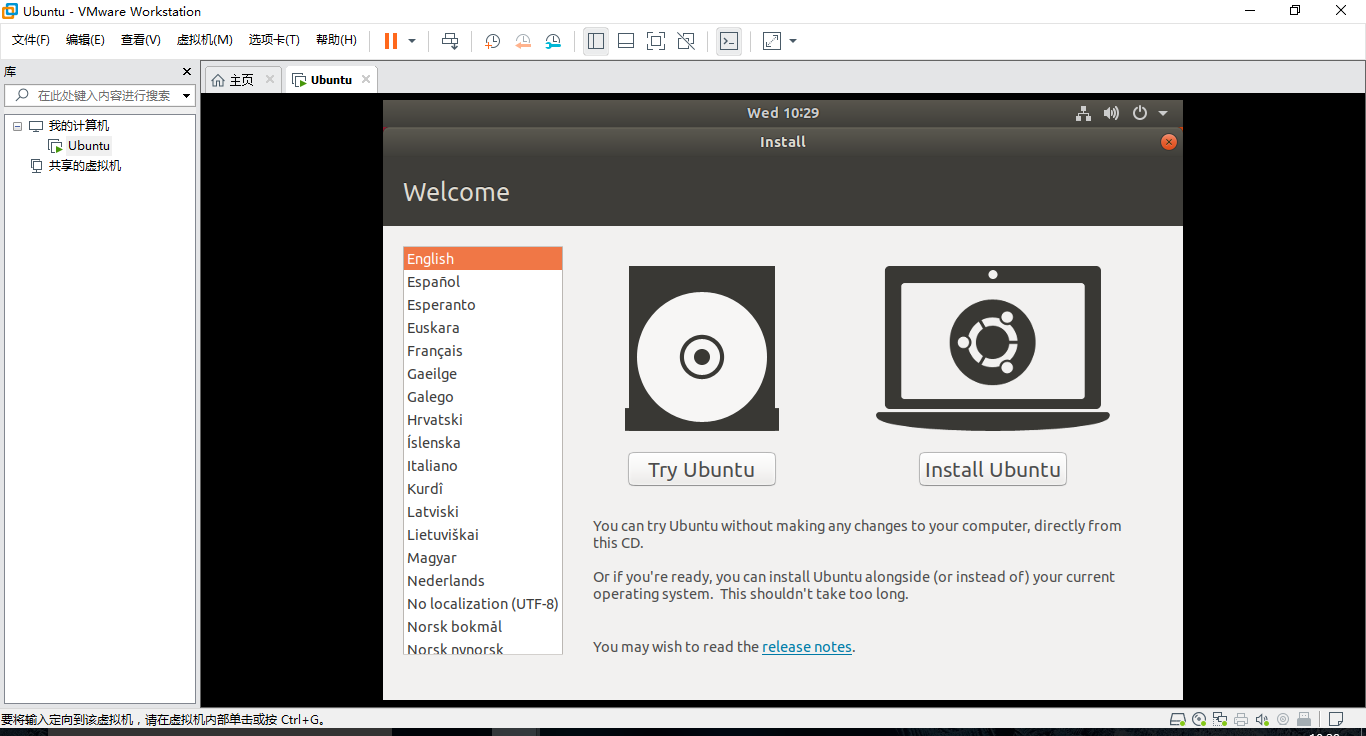Click Send Ctrl+Alt+Del toolbar icon
The height and width of the screenshot is (736, 1366).
450,41
